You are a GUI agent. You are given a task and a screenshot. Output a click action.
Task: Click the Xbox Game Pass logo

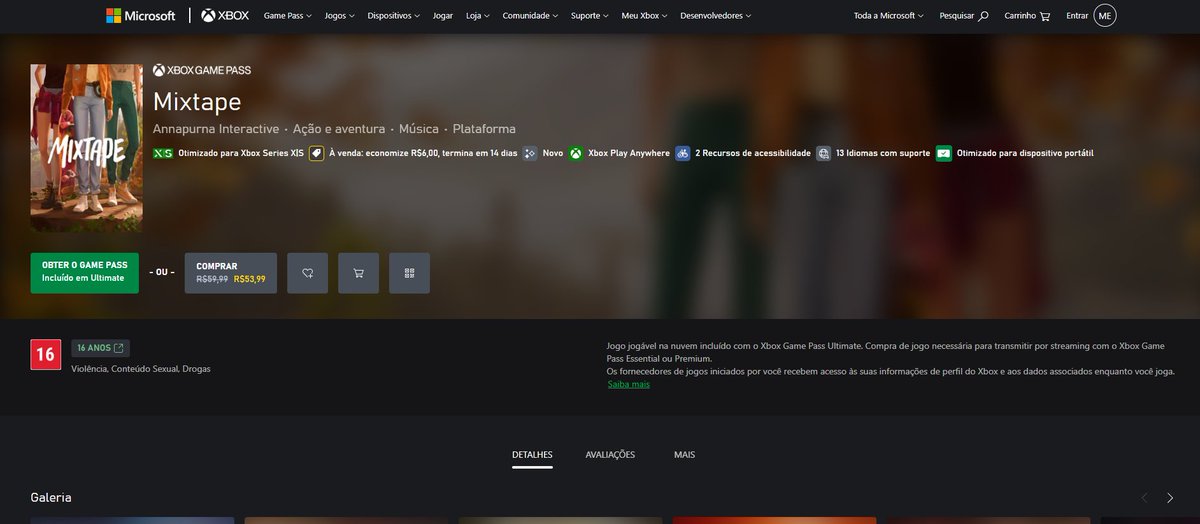[x=202, y=70]
